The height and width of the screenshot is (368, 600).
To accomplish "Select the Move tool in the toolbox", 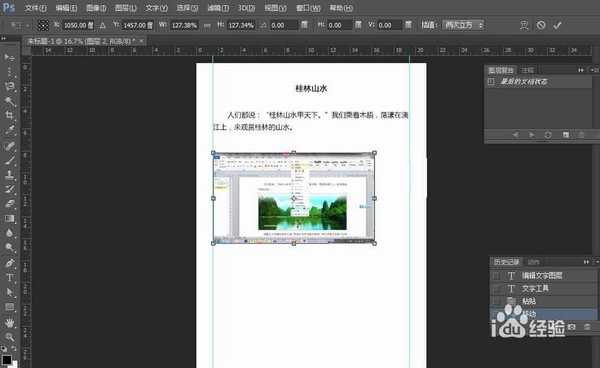I will [9, 57].
